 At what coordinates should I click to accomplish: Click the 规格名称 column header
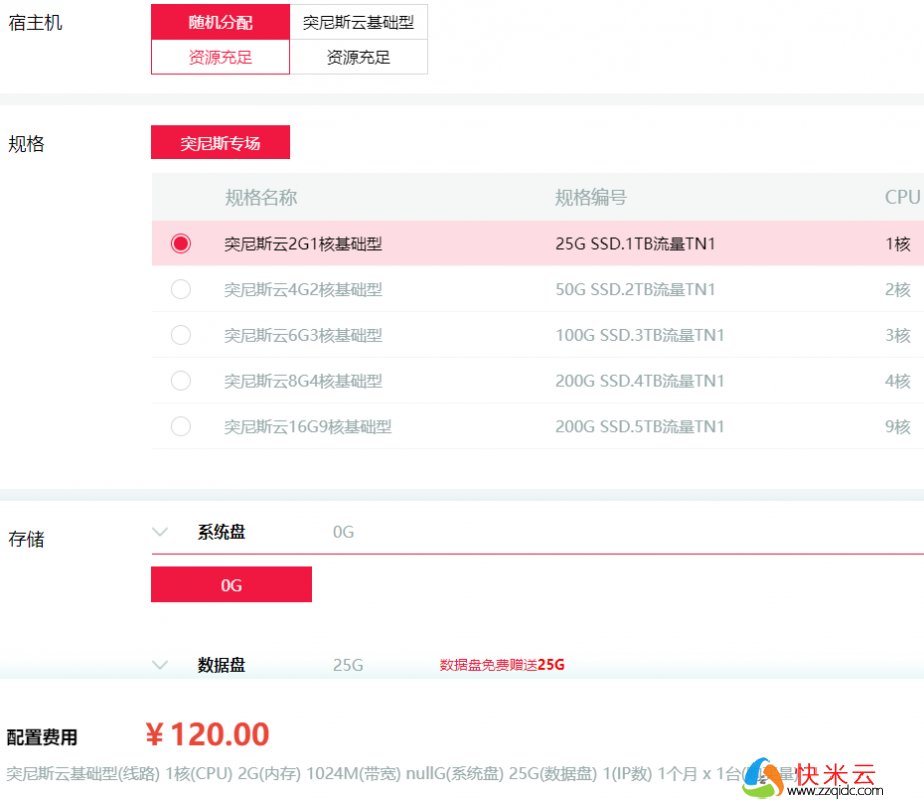[261, 197]
